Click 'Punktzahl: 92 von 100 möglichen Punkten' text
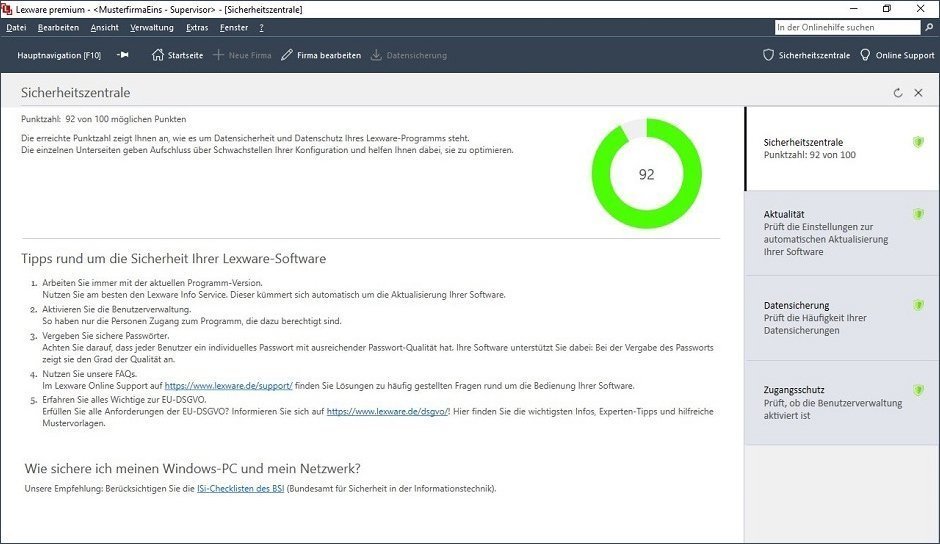940x544 pixels. (x=104, y=119)
